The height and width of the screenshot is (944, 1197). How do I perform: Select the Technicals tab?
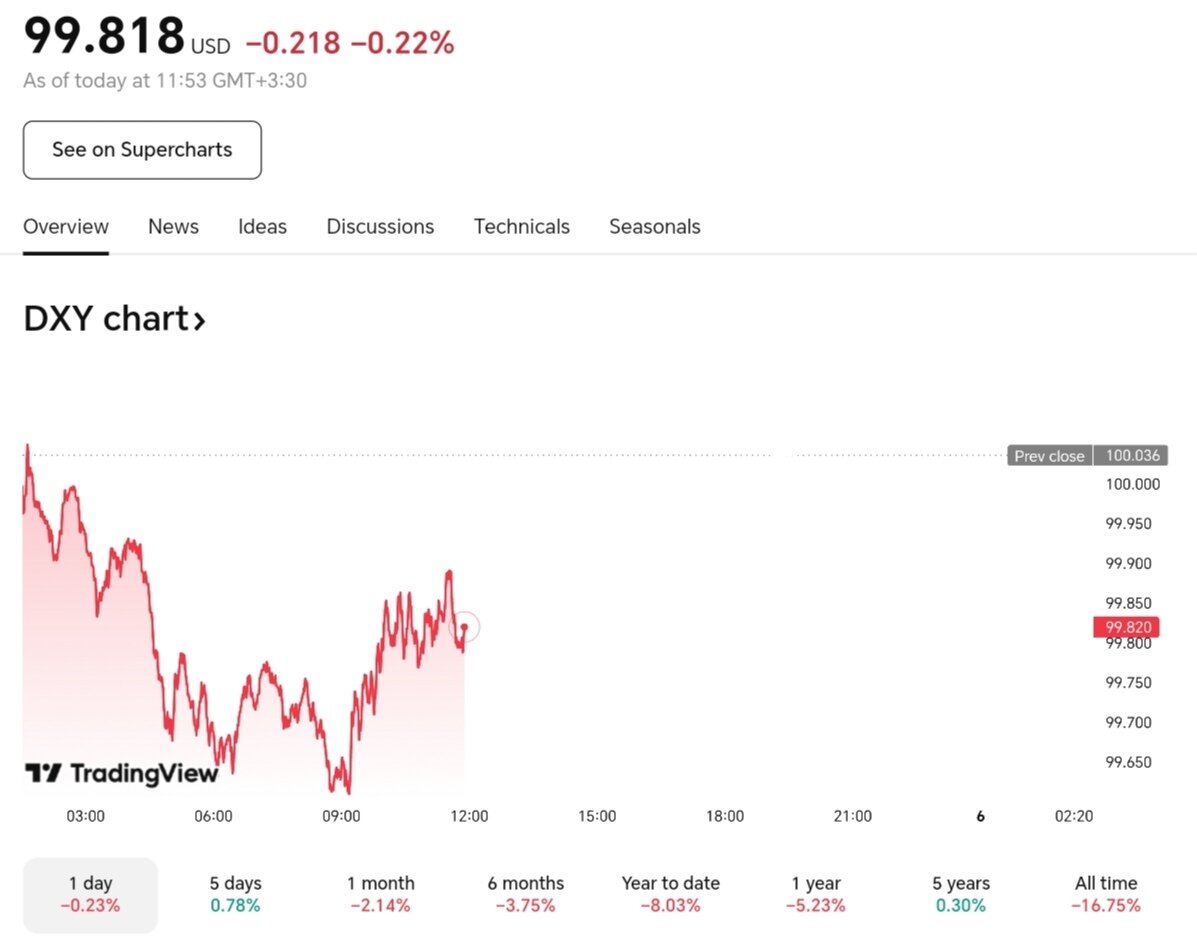[521, 227]
